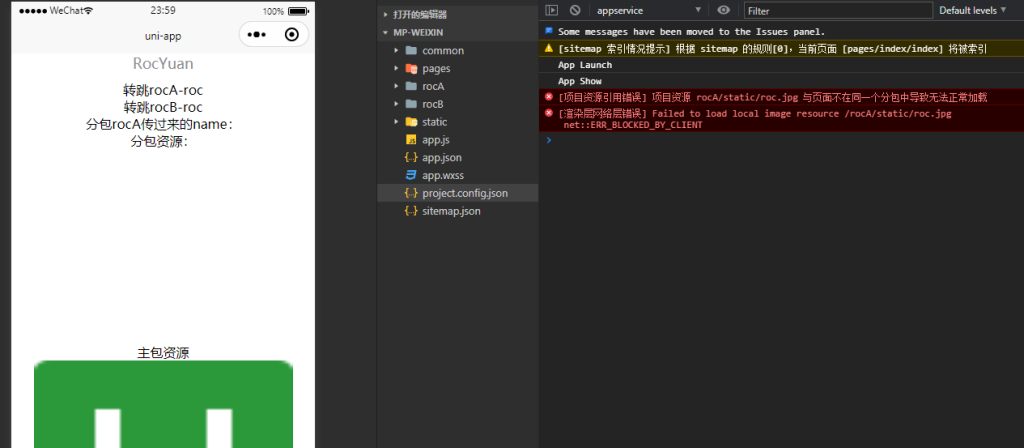Screen dimensions: 1024x448
Task: Click the sitemap.json file icon
Action: [x=411, y=211]
